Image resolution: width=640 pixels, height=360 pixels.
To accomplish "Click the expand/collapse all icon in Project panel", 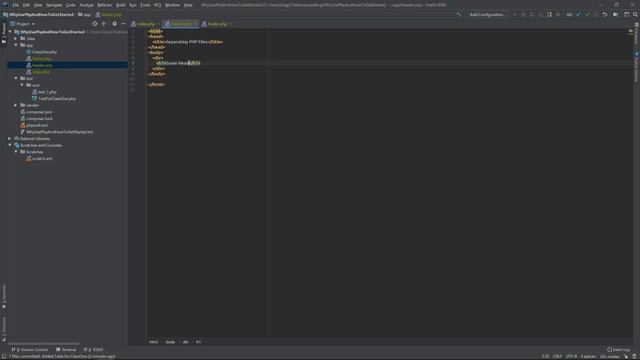I will pyautogui.click(x=104, y=24).
